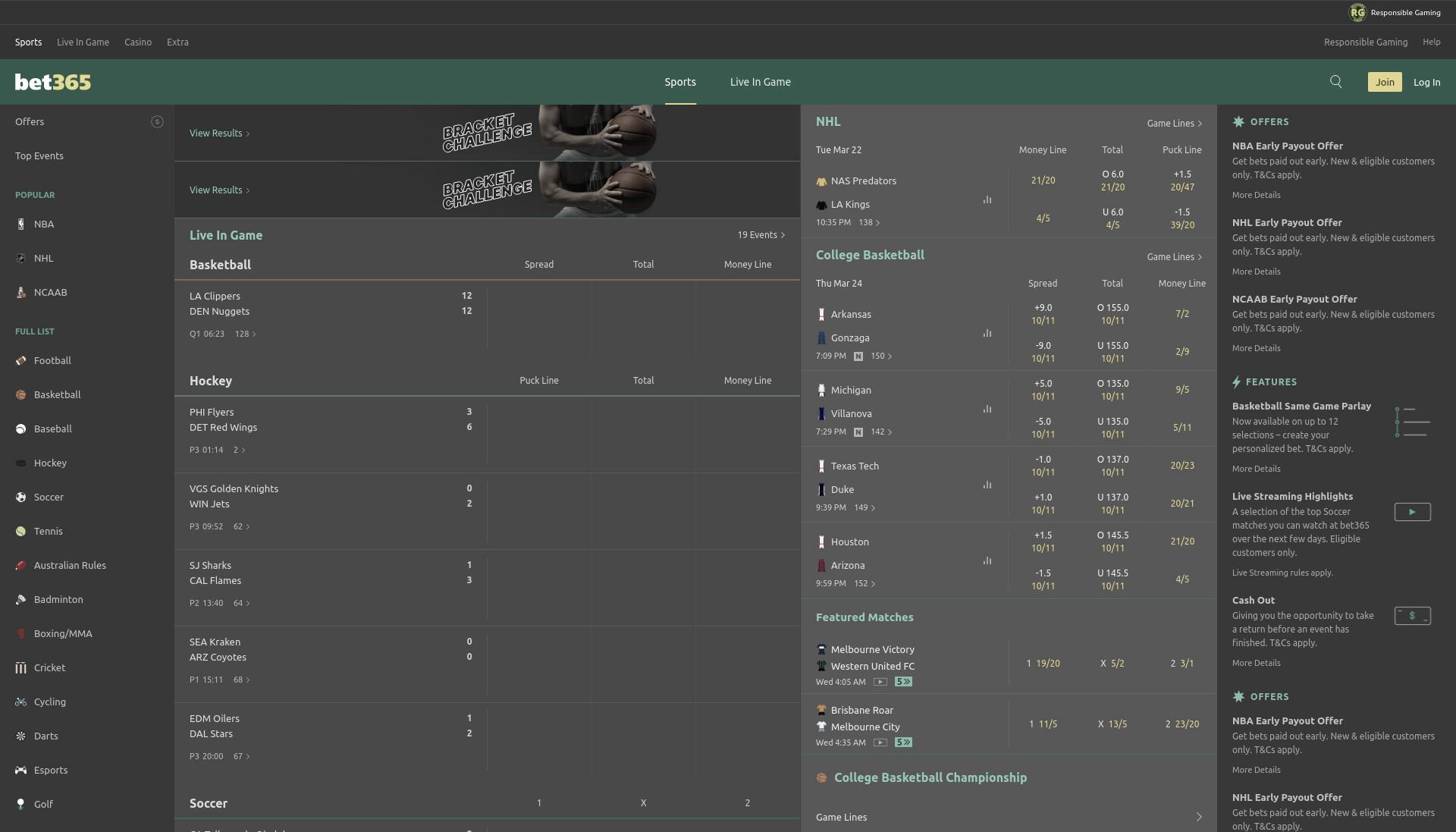Show stats chart for Texas Tech vs Duke
Screen dimensions: 1456x832
(987, 485)
